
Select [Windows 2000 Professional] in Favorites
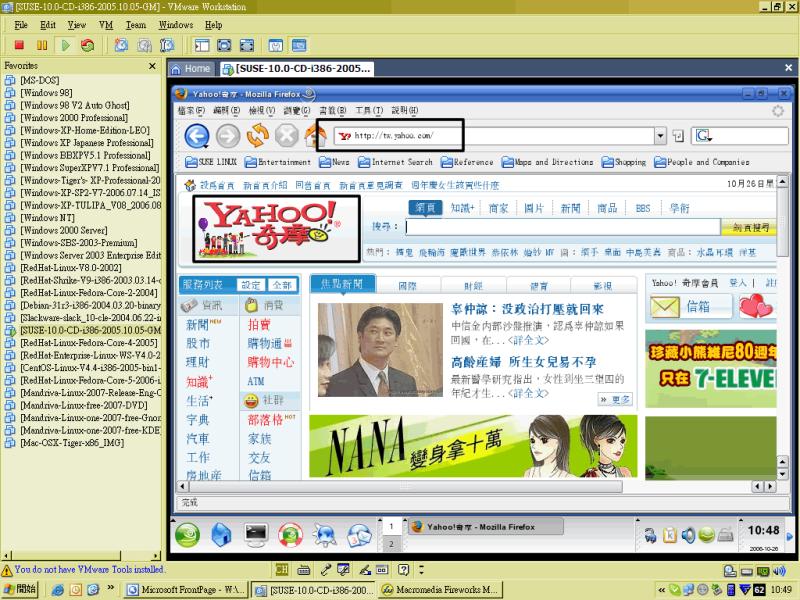(x=73, y=118)
